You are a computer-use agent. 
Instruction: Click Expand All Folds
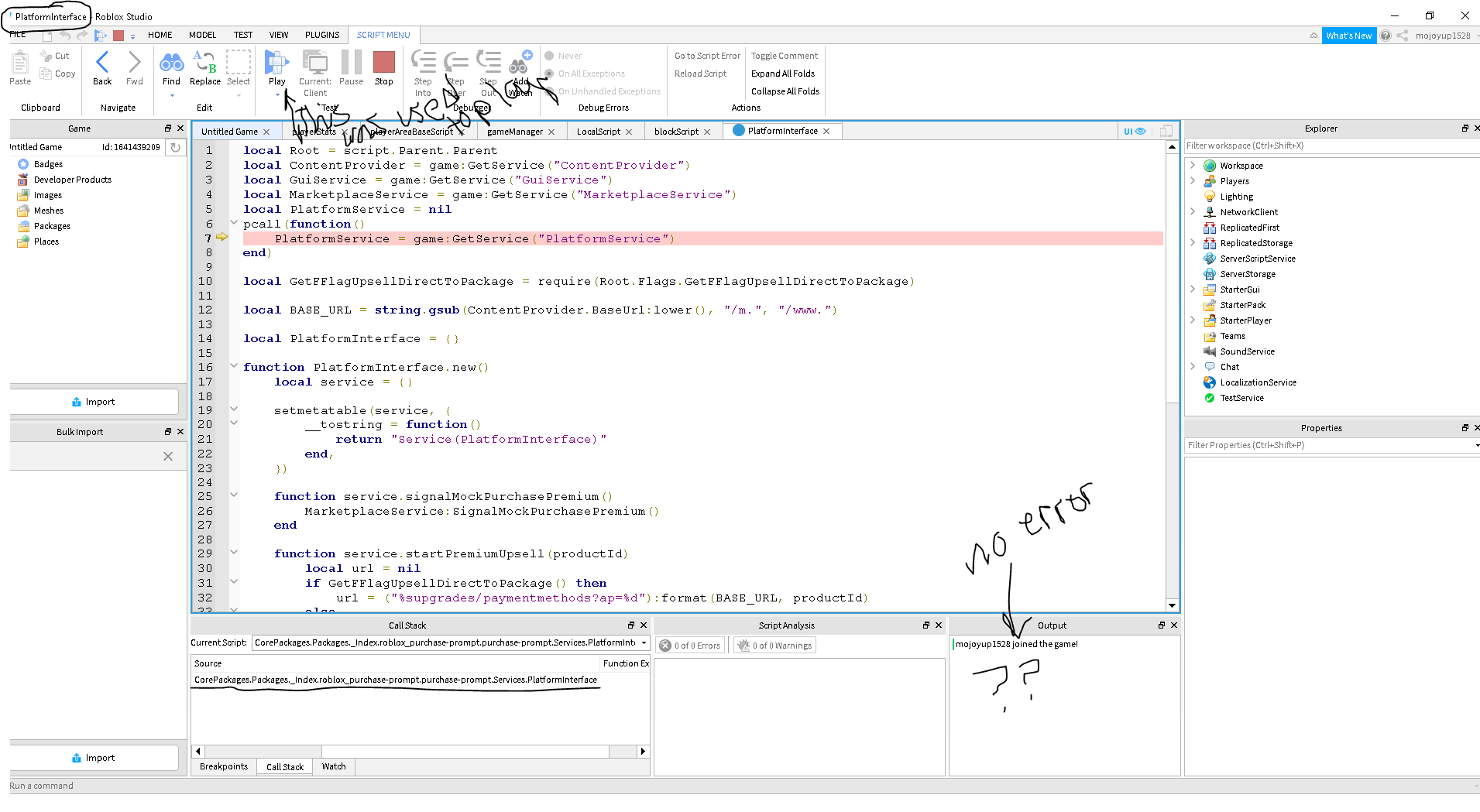tap(782, 74)
